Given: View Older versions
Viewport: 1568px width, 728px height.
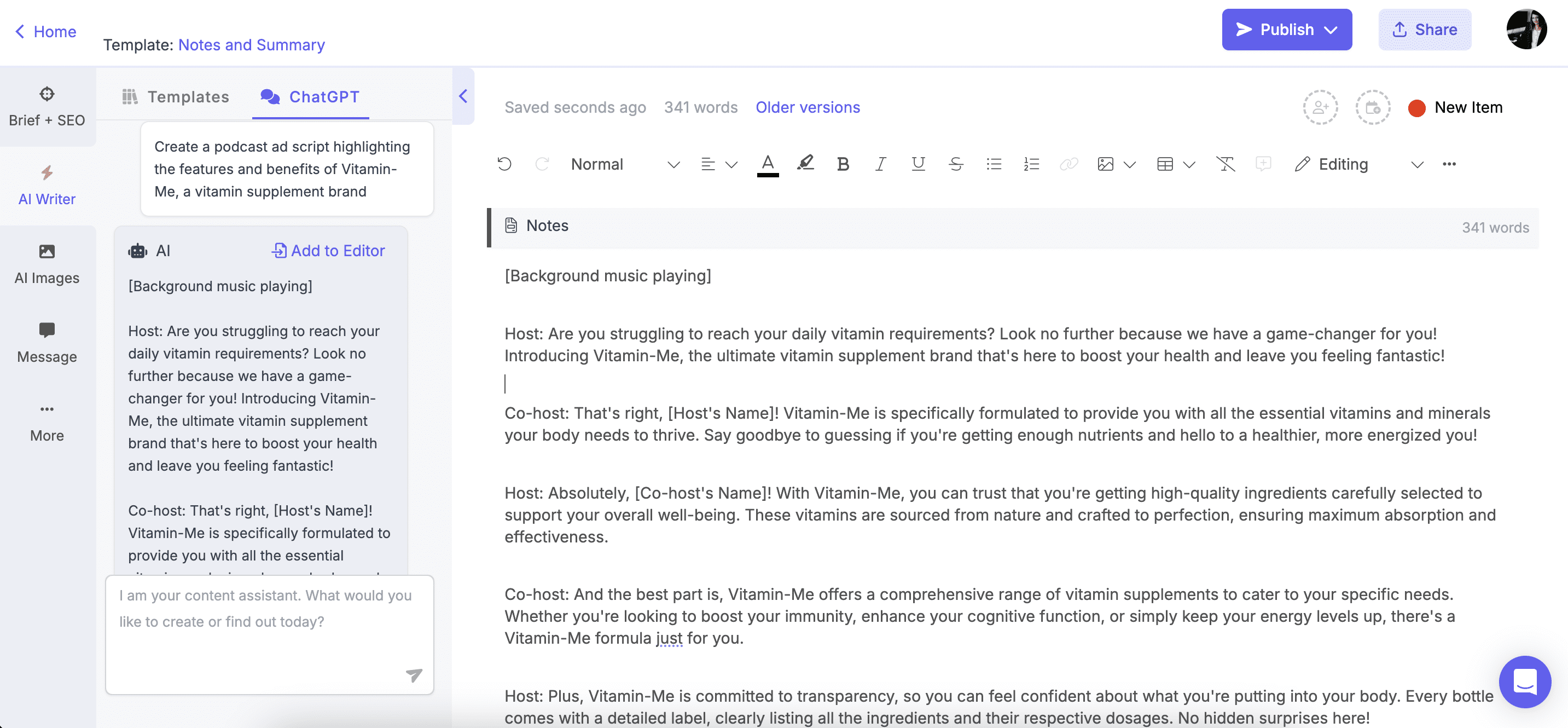Looking at the screenshot, I should (808, 107).
